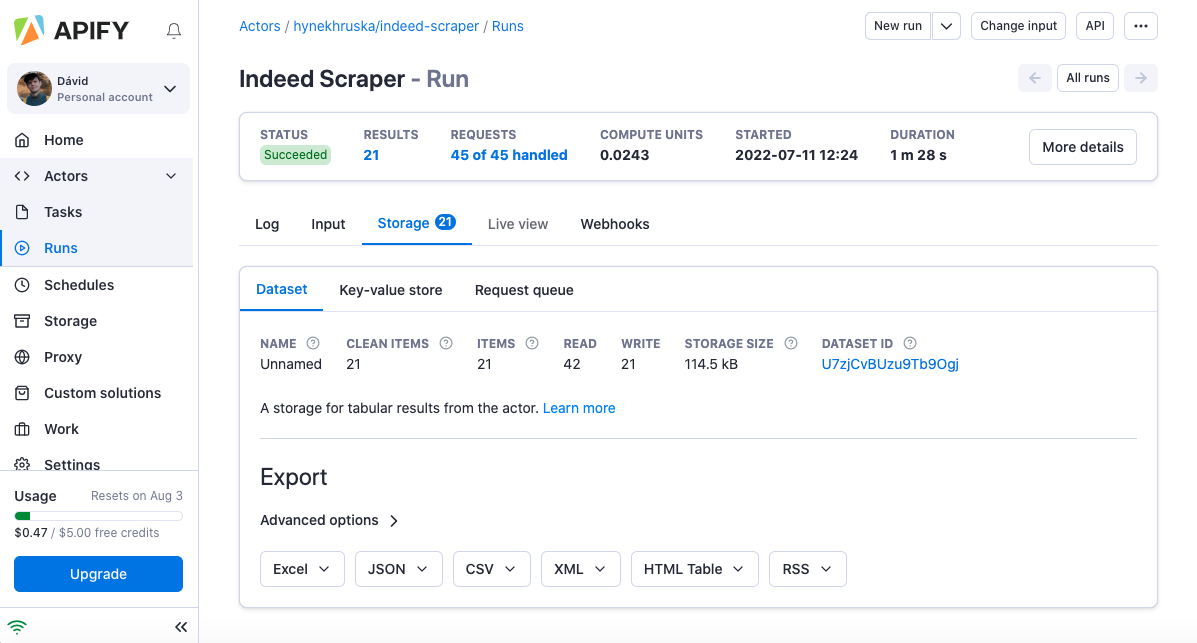Click the All runs button
This screenshot has width=1197, height=643.
click(1088, 78)
